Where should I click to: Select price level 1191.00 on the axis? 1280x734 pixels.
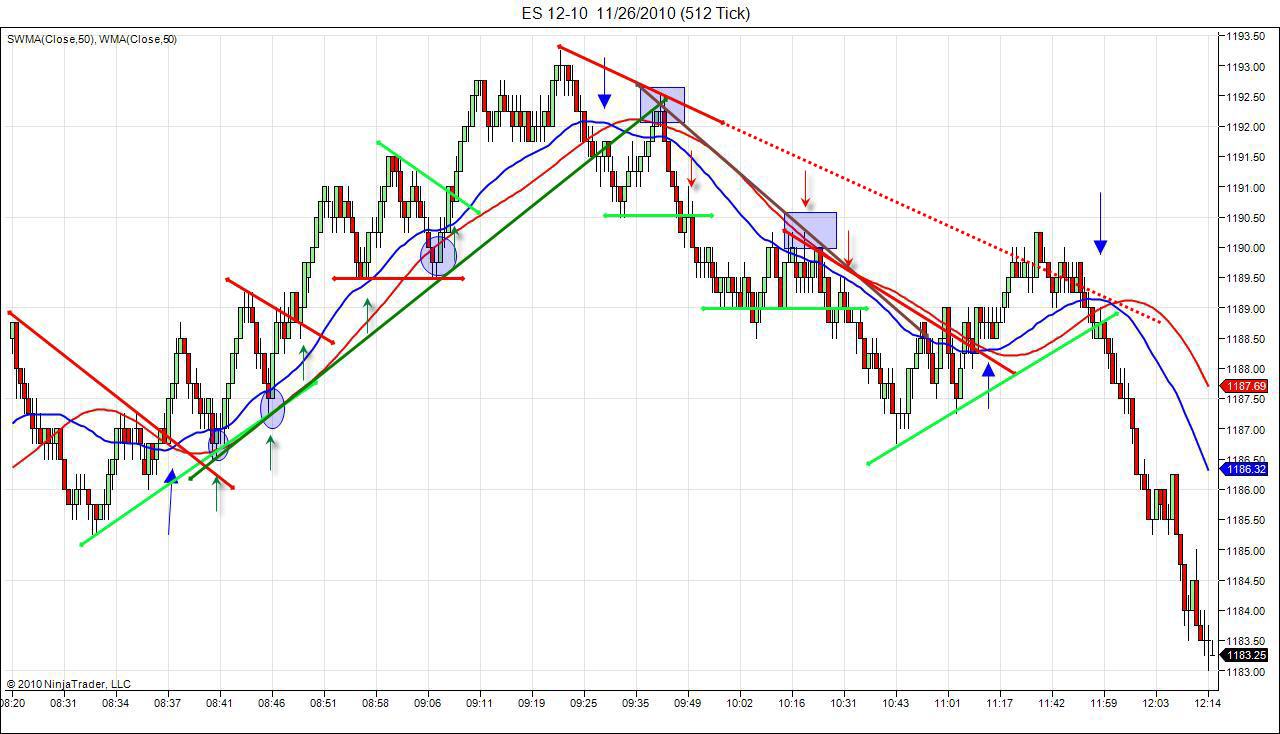point(1246,188)
